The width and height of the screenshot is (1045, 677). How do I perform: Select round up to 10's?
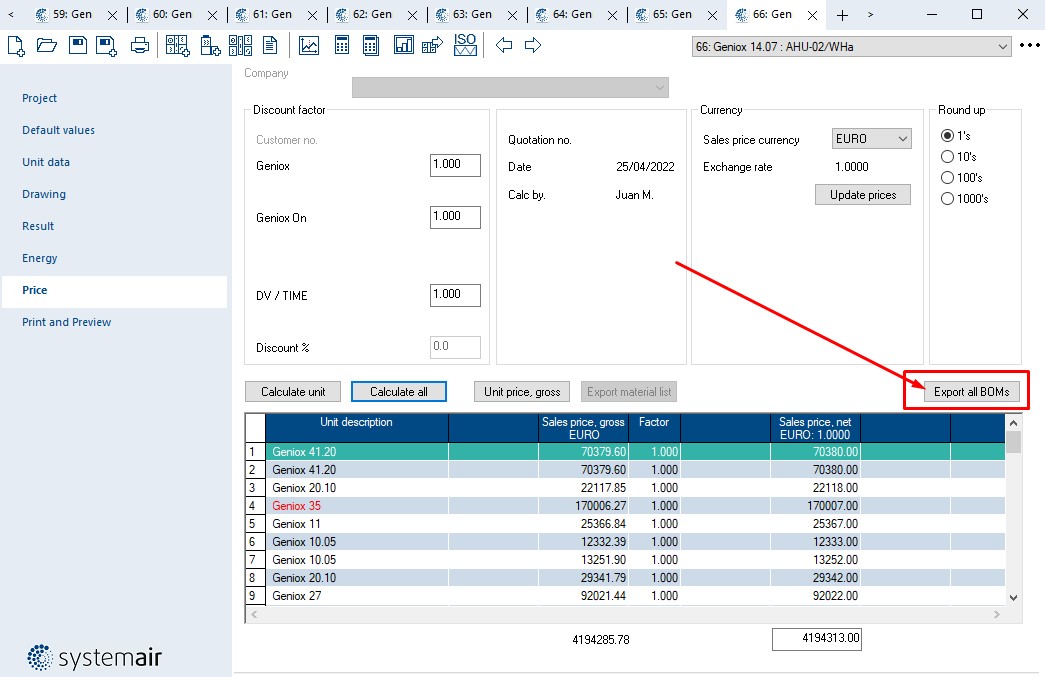pyautogui.click(x=947, y=157)
